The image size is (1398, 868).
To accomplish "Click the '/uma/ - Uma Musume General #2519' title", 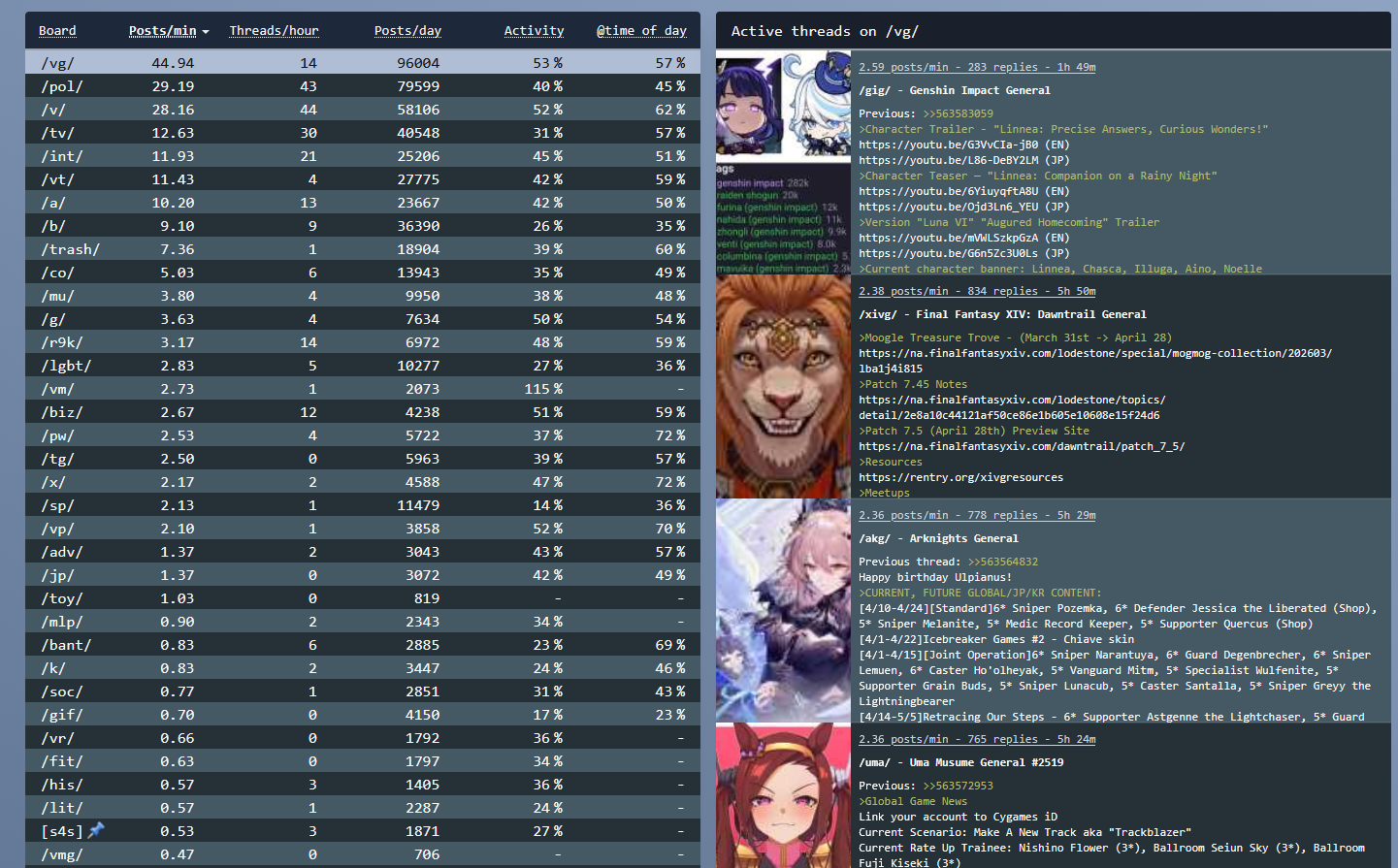I will 960,762.
